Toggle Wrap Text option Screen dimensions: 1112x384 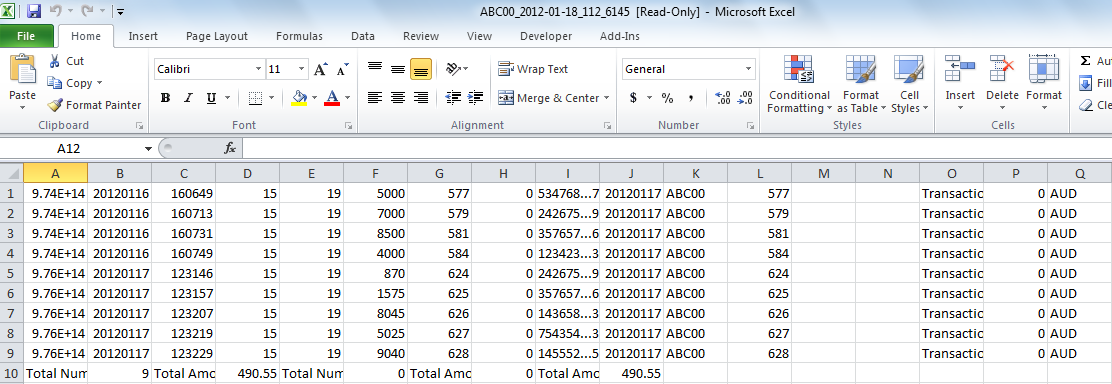[533, 69]
